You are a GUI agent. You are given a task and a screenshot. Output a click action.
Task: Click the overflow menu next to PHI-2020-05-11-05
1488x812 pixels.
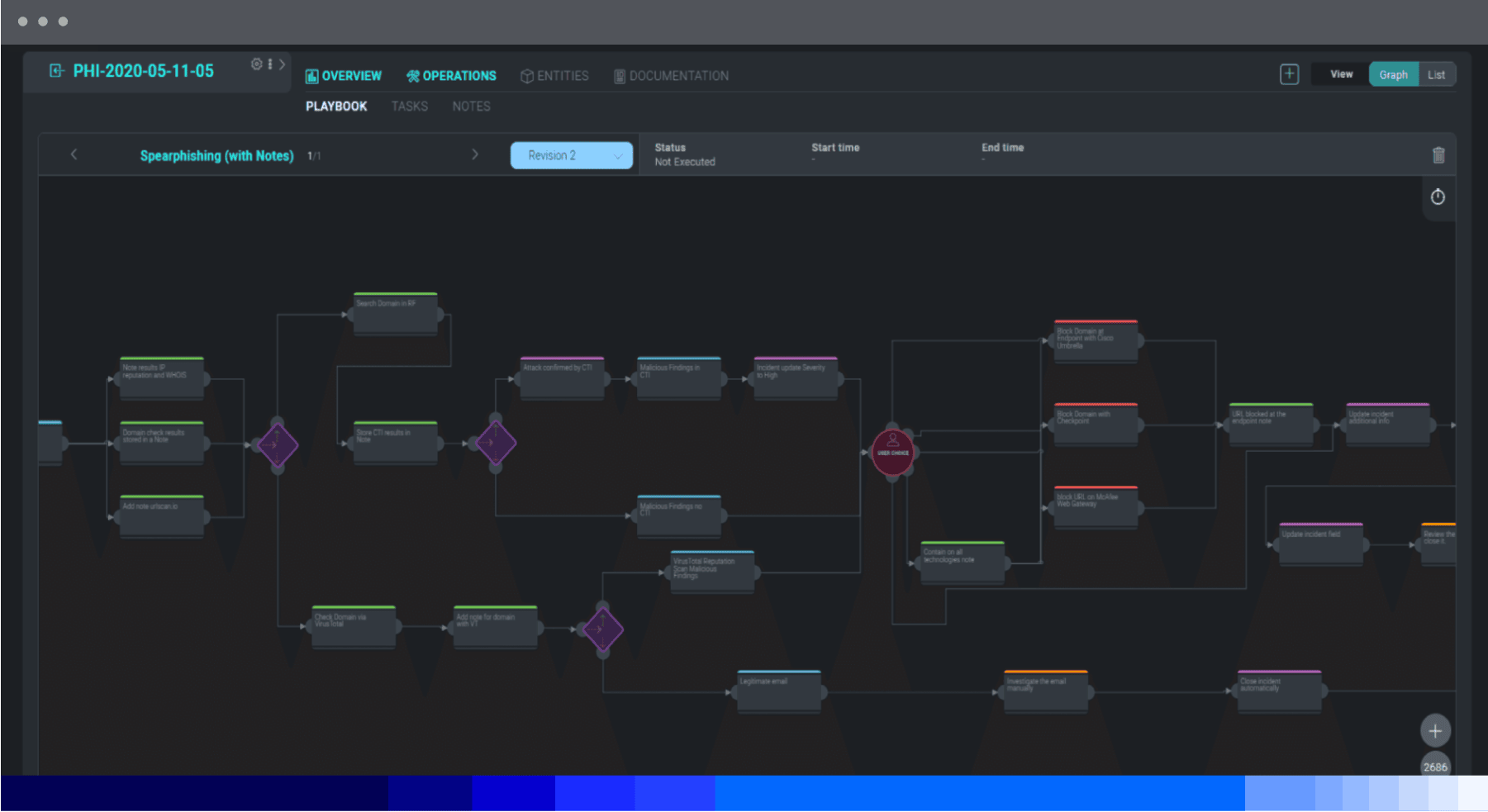tap(269, 64)
